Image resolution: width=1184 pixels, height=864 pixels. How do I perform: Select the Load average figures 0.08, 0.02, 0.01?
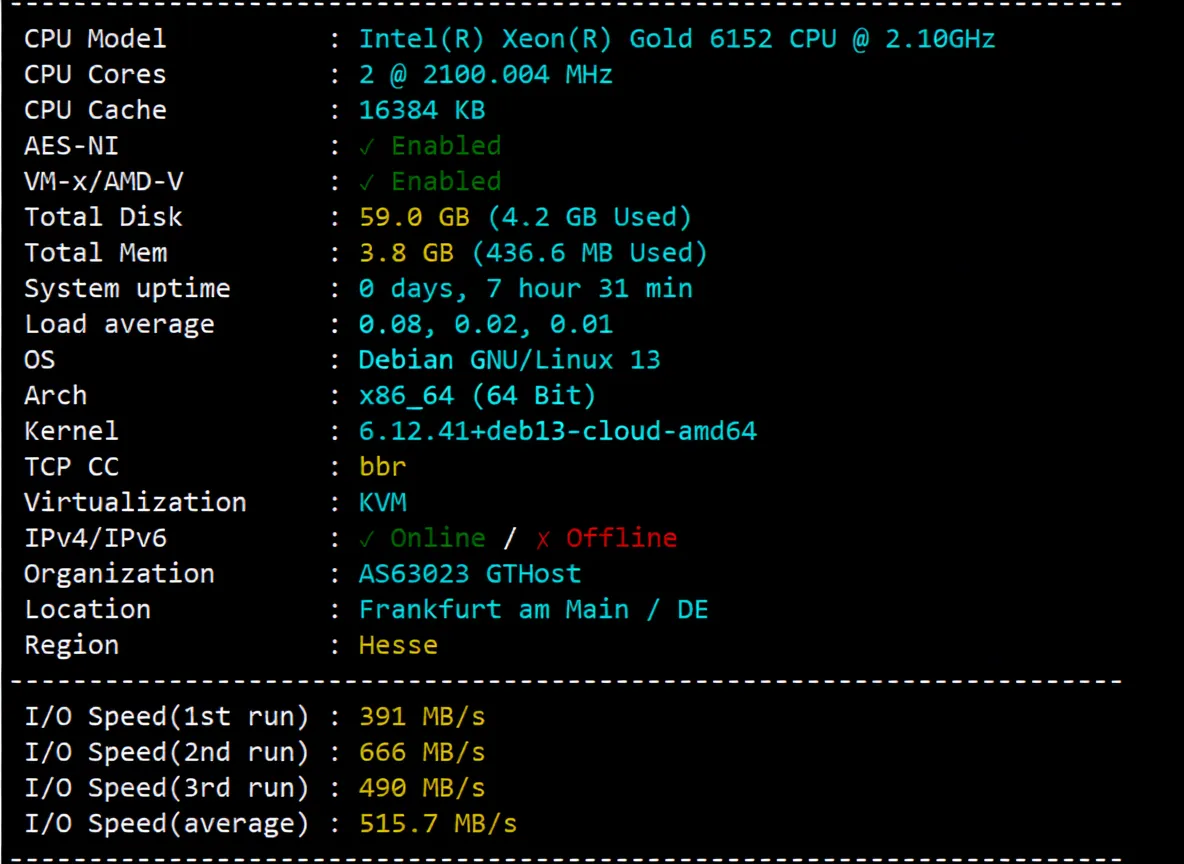point(486,323)
